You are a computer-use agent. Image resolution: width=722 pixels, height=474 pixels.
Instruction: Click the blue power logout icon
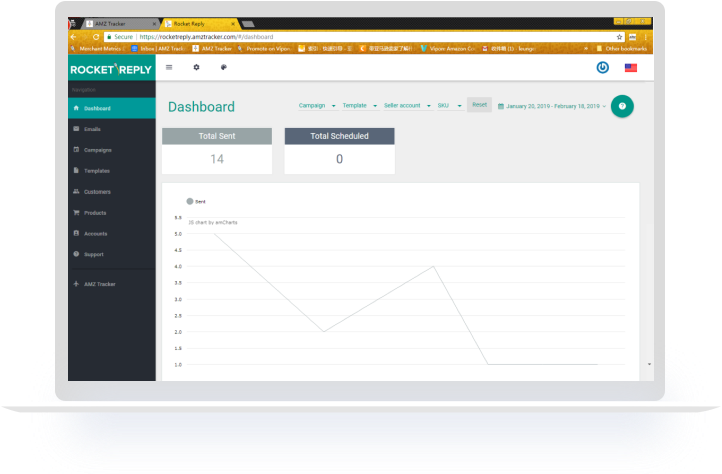point(602,67)
